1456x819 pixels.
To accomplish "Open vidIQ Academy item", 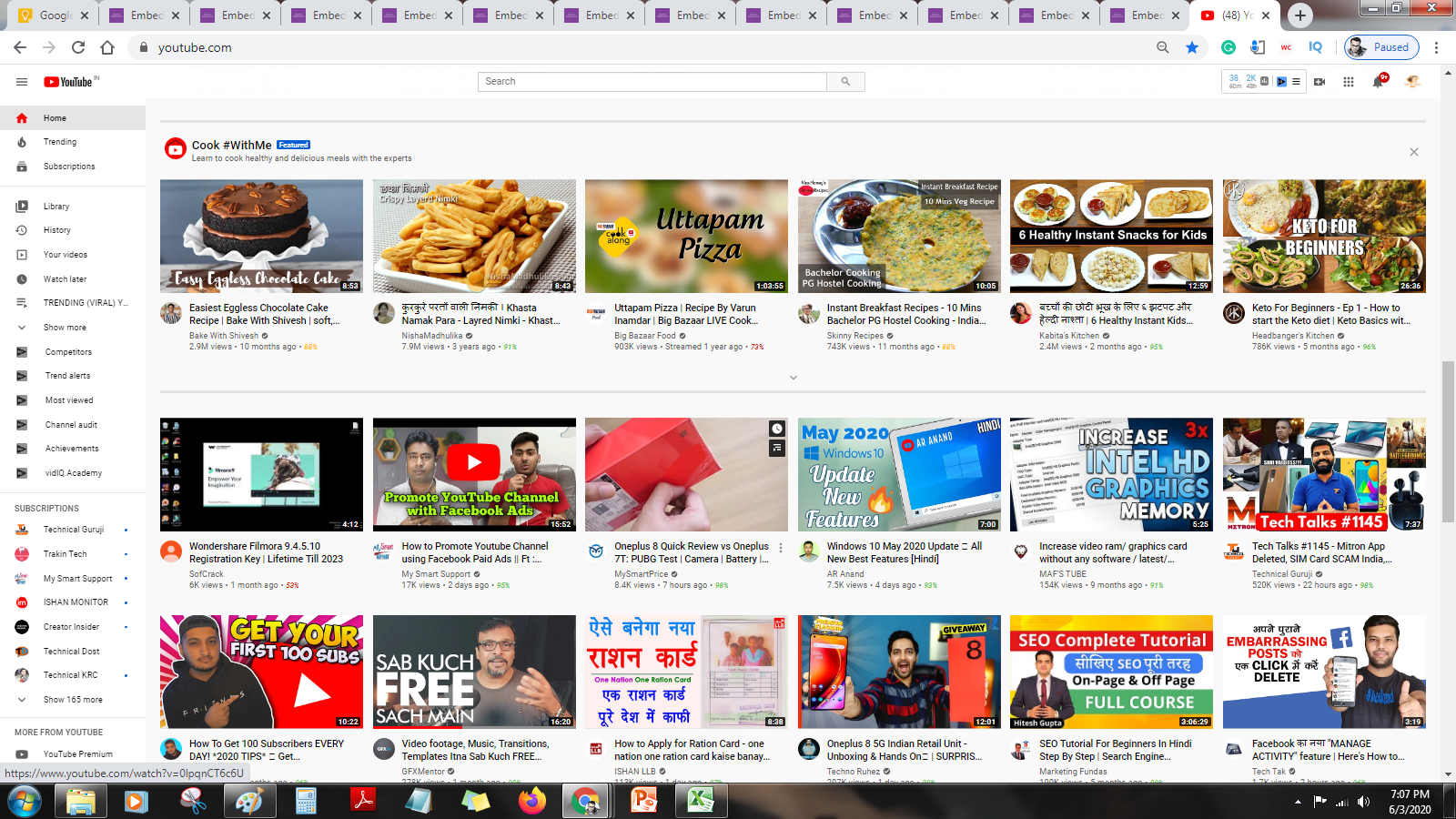I will tap(73, 473).
